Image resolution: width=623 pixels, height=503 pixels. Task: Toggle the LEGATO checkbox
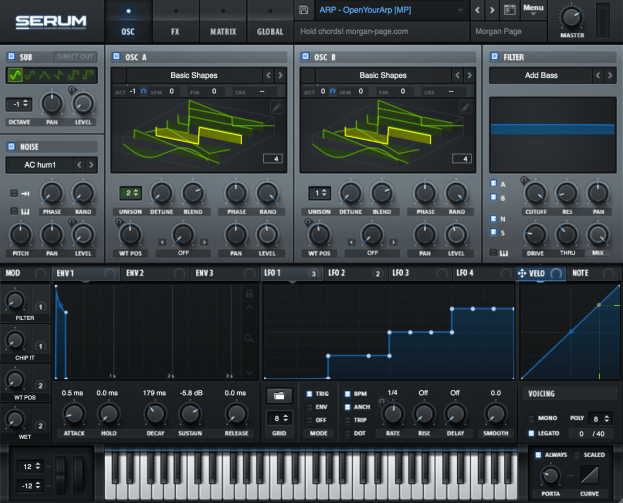pos(531,433)
